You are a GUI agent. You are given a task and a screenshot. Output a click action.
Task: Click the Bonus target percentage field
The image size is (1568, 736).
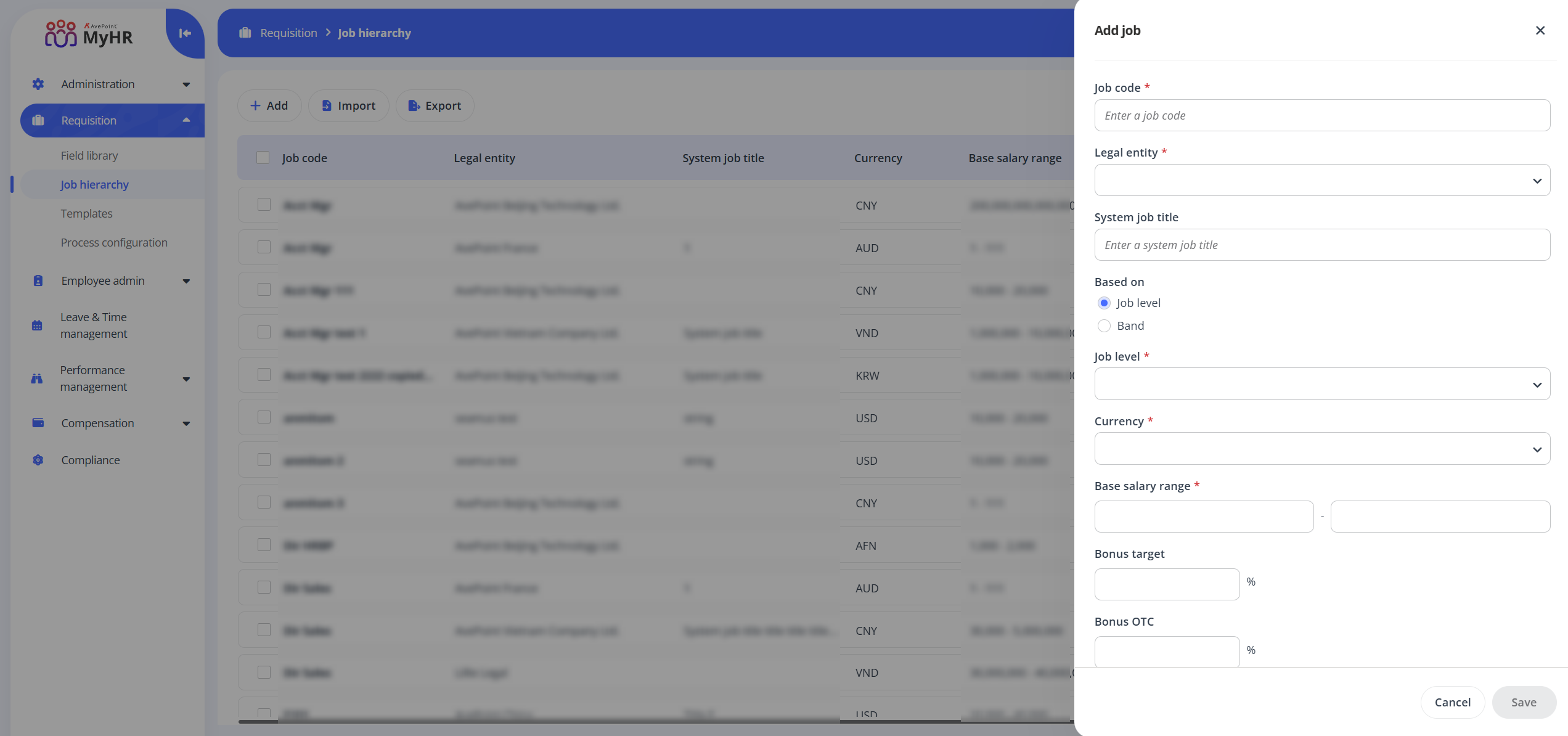tap(1167, 584)
